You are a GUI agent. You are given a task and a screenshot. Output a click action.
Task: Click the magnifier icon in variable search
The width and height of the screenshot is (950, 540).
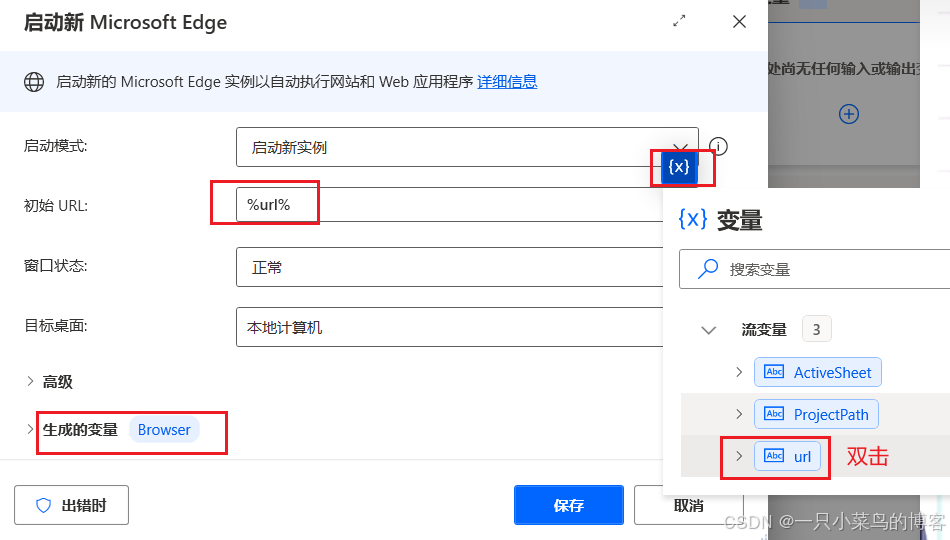click(x=707, y=268)
